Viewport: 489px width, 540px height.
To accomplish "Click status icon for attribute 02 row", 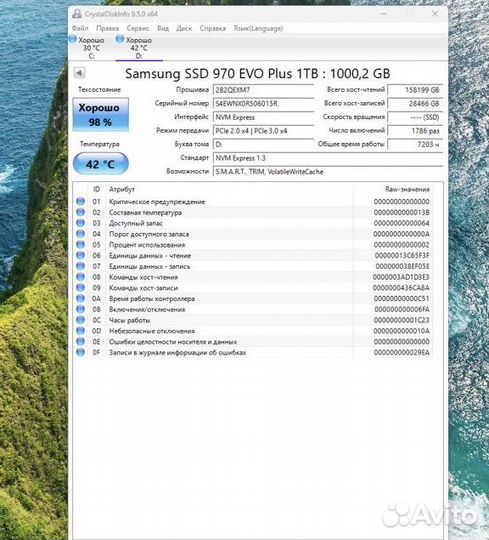I will click(x=80, y=212).
